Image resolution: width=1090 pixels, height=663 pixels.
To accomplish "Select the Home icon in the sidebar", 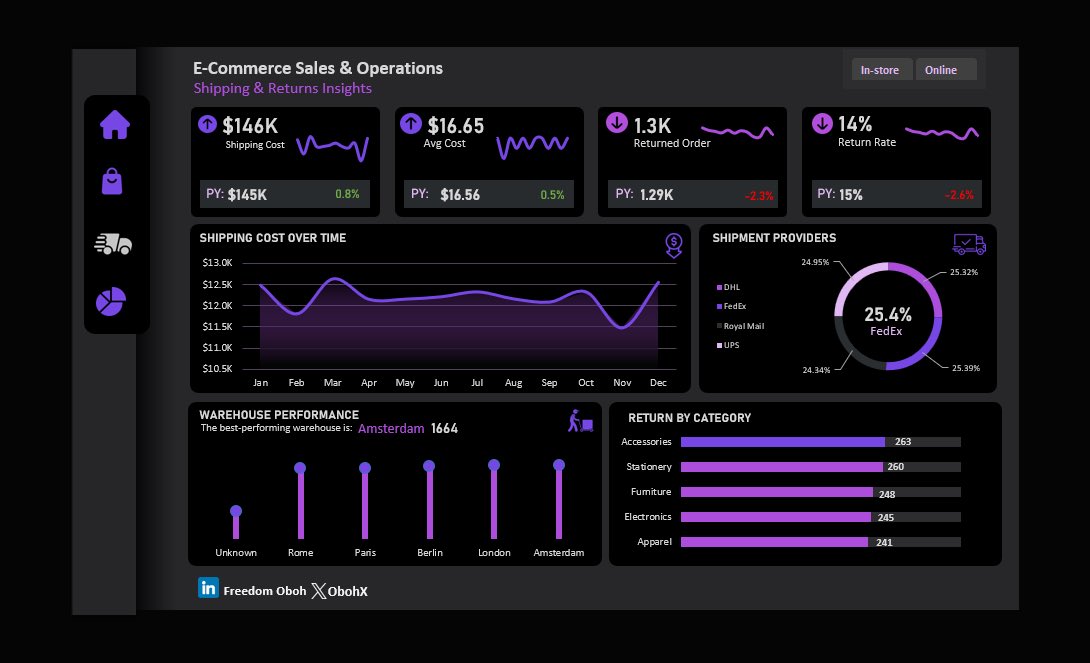I will click(117, 123).
